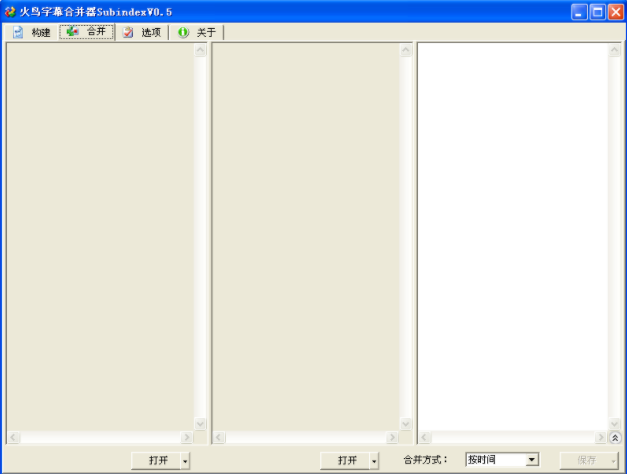Open the dropdown arrow beside left 打开 button
This screenshot has width=627, height=474.
pos(185,460)
